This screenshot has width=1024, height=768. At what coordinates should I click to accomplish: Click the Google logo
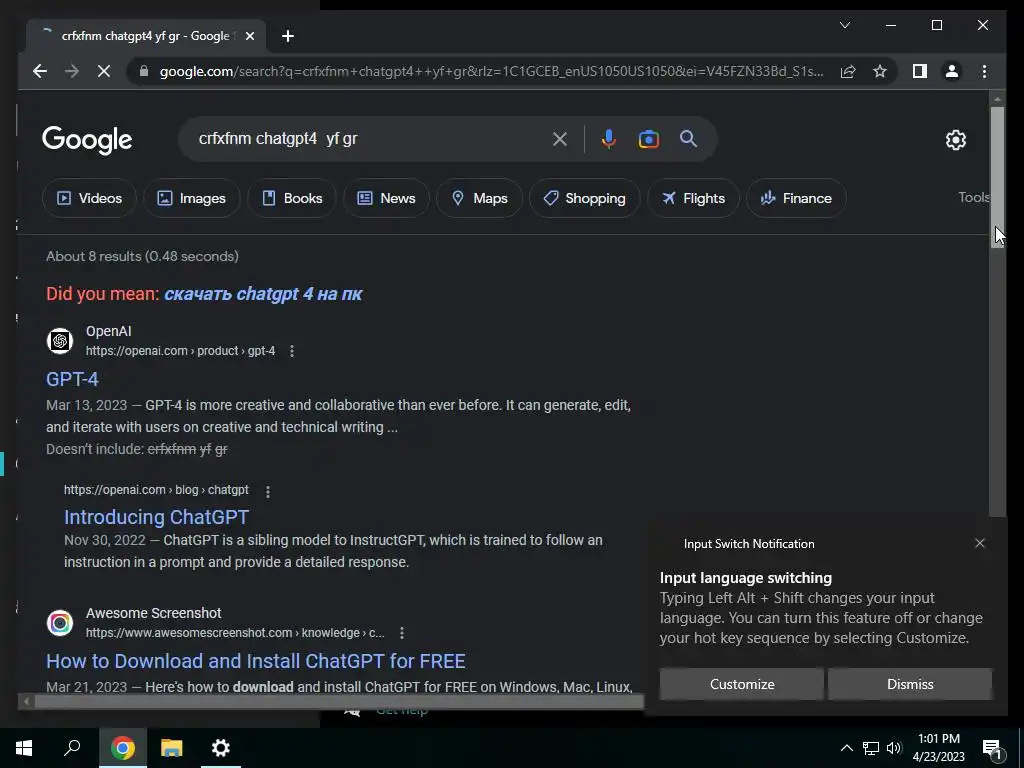point(87,140)
